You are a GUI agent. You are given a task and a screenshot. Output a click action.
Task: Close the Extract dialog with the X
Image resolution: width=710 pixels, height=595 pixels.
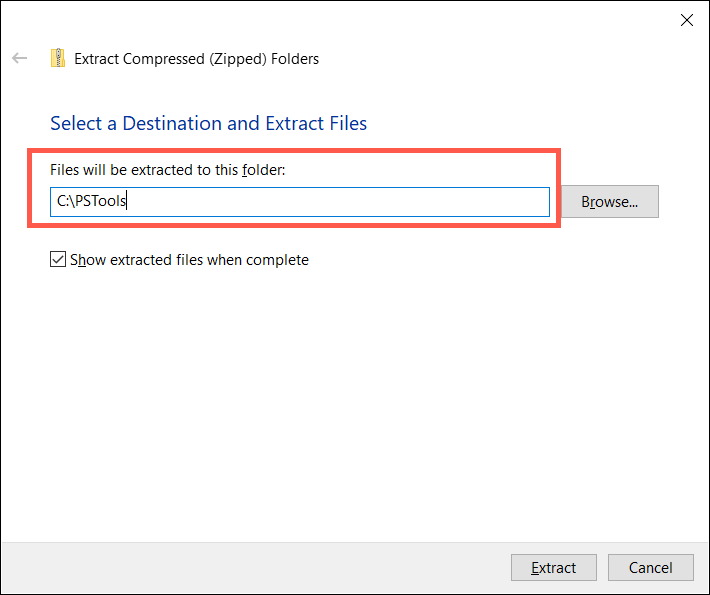[686, 19]
